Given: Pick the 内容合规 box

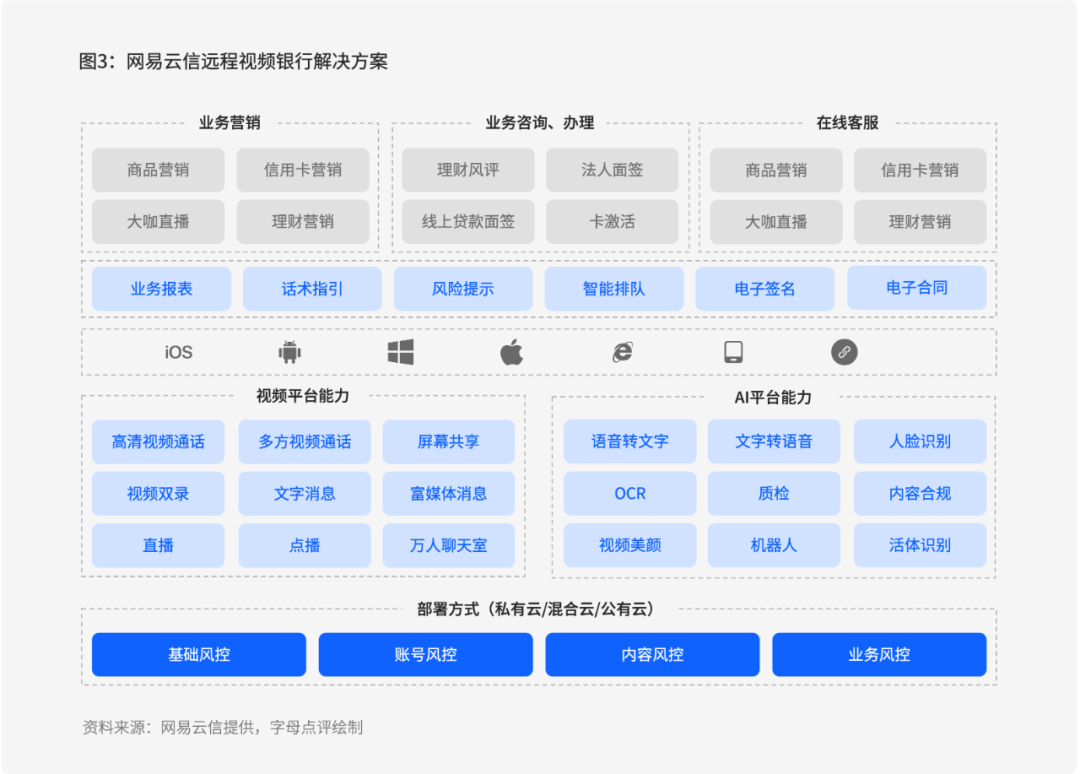Looking at the screenshot, I should pyautogui.click(x=920, y=493).
